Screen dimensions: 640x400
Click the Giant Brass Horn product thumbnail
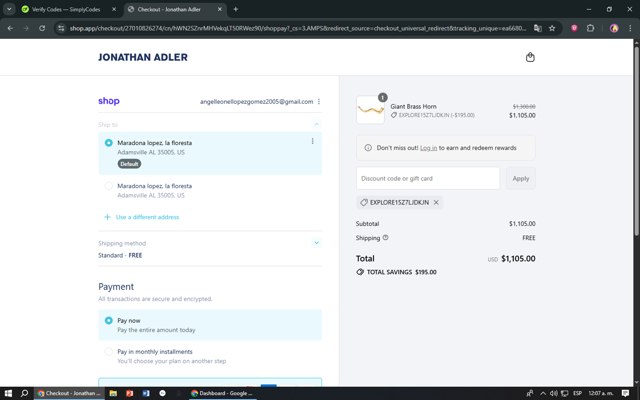tap(370, 110)
